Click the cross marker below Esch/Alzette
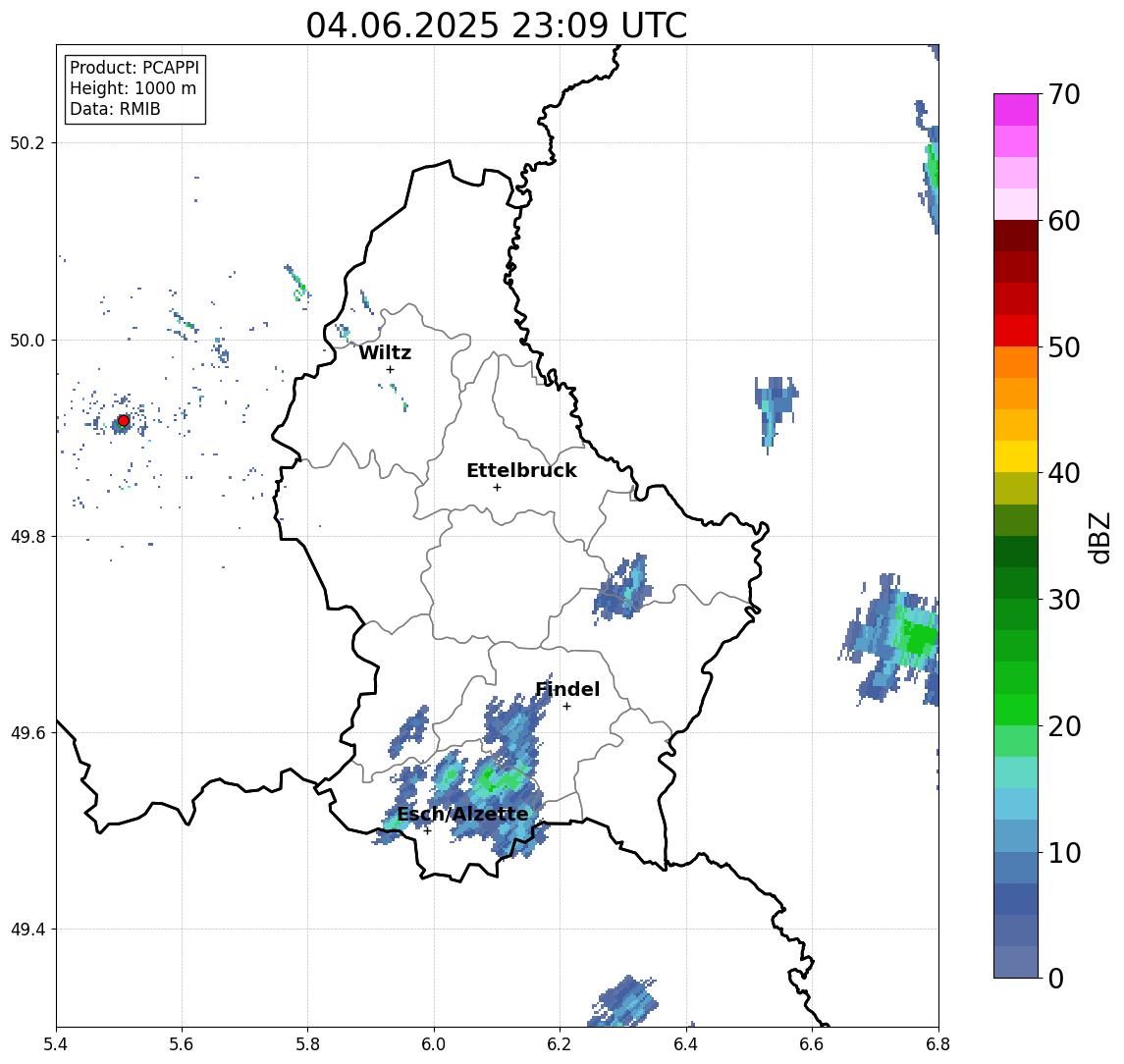Screen dimensions: 1124x1064 click(x=427, y=831)
